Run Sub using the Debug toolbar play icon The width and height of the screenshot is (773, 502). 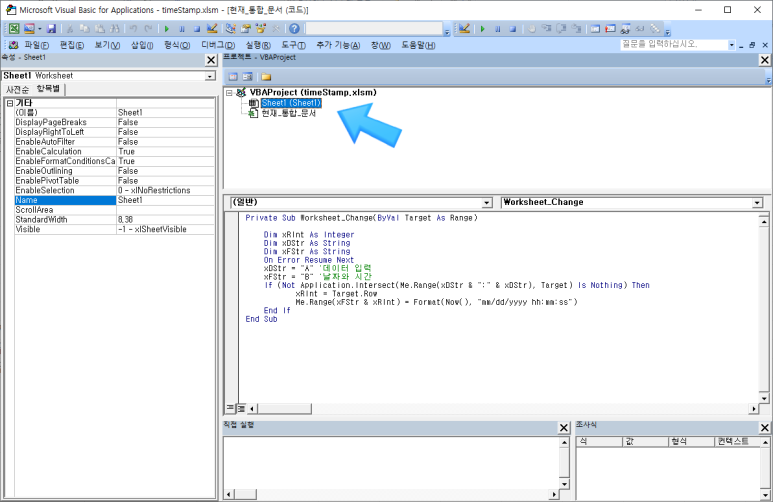pyautogui.click(x=483, y=29)
